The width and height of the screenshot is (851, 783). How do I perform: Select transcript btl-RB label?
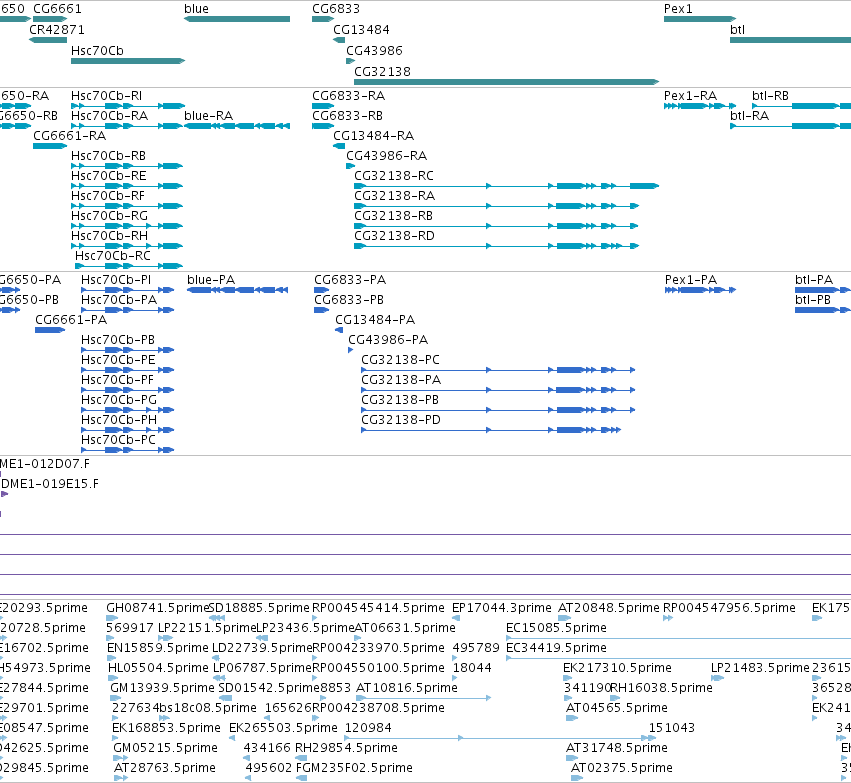tap(770, 96)
